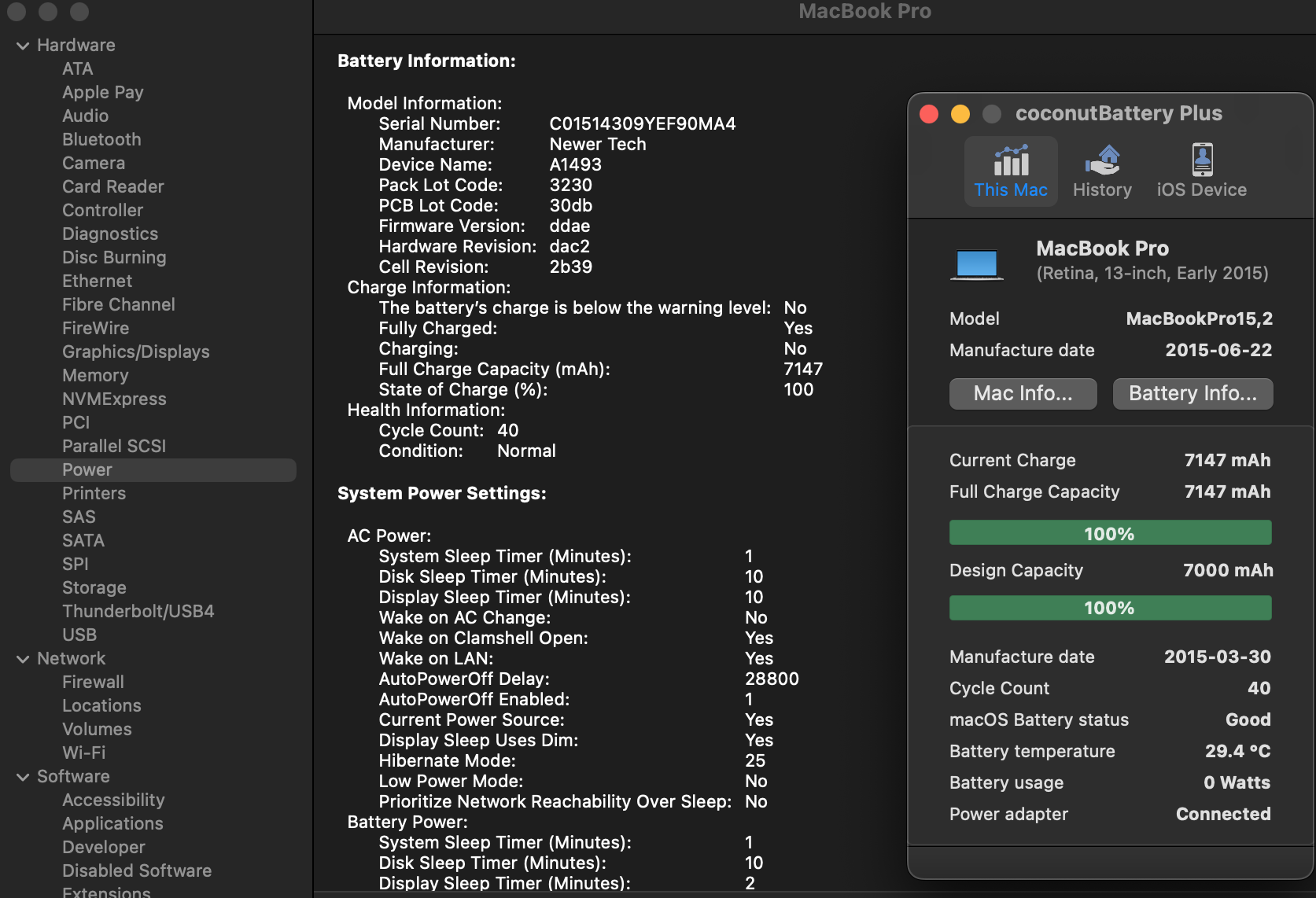
Task: Collapse the Hardware section
Action: (x=23, y=46)
